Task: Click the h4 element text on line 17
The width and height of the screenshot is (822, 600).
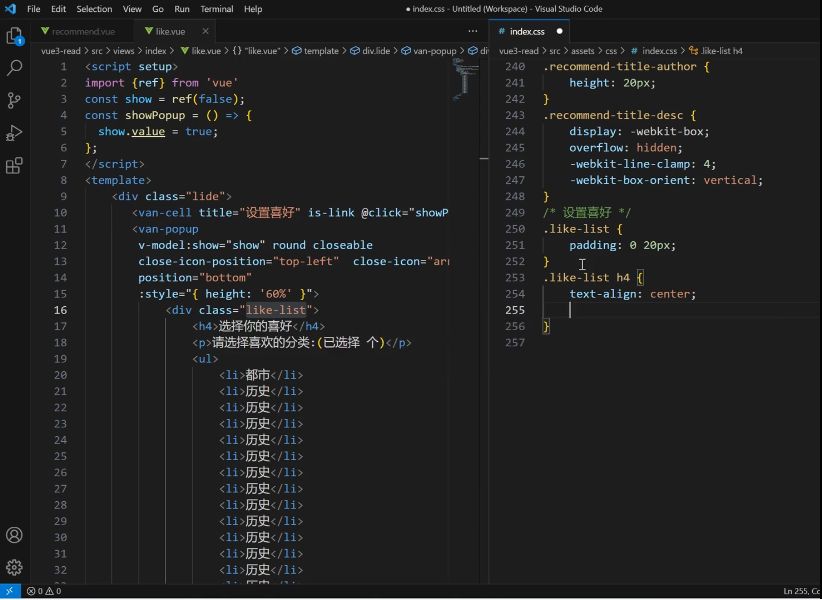Action: coord(255,326)
